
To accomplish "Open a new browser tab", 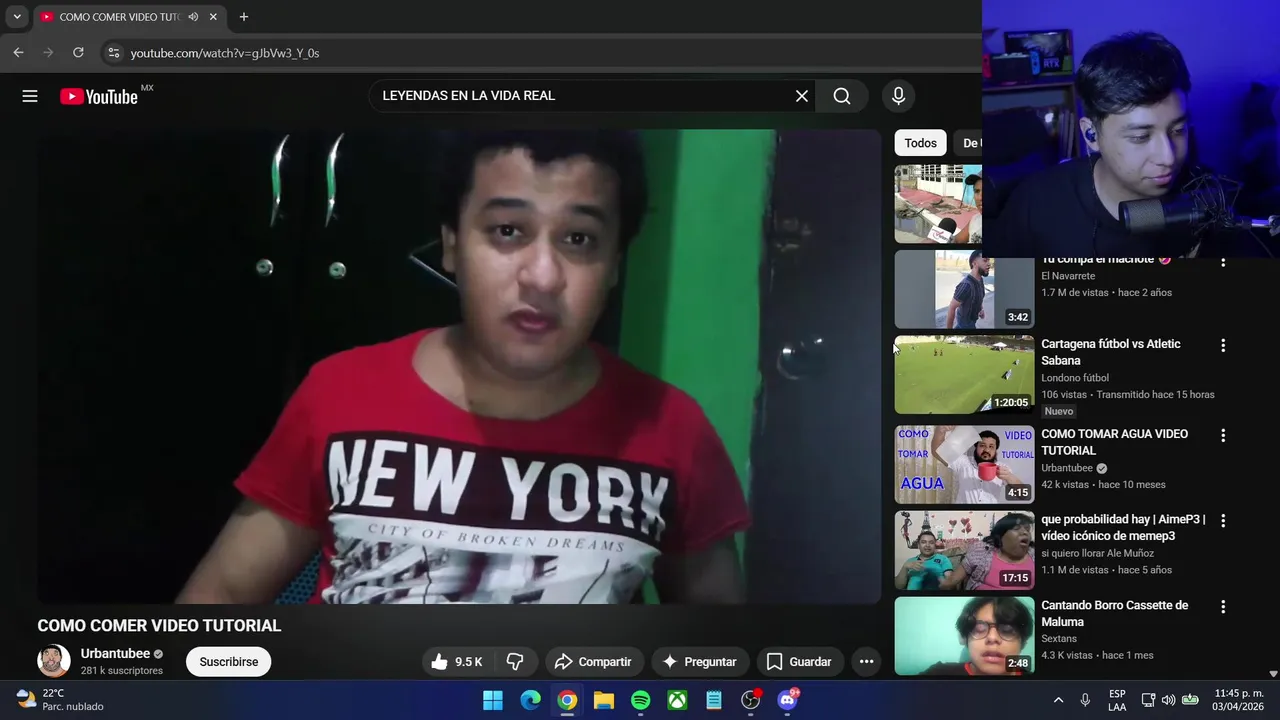I will (243, 17).
